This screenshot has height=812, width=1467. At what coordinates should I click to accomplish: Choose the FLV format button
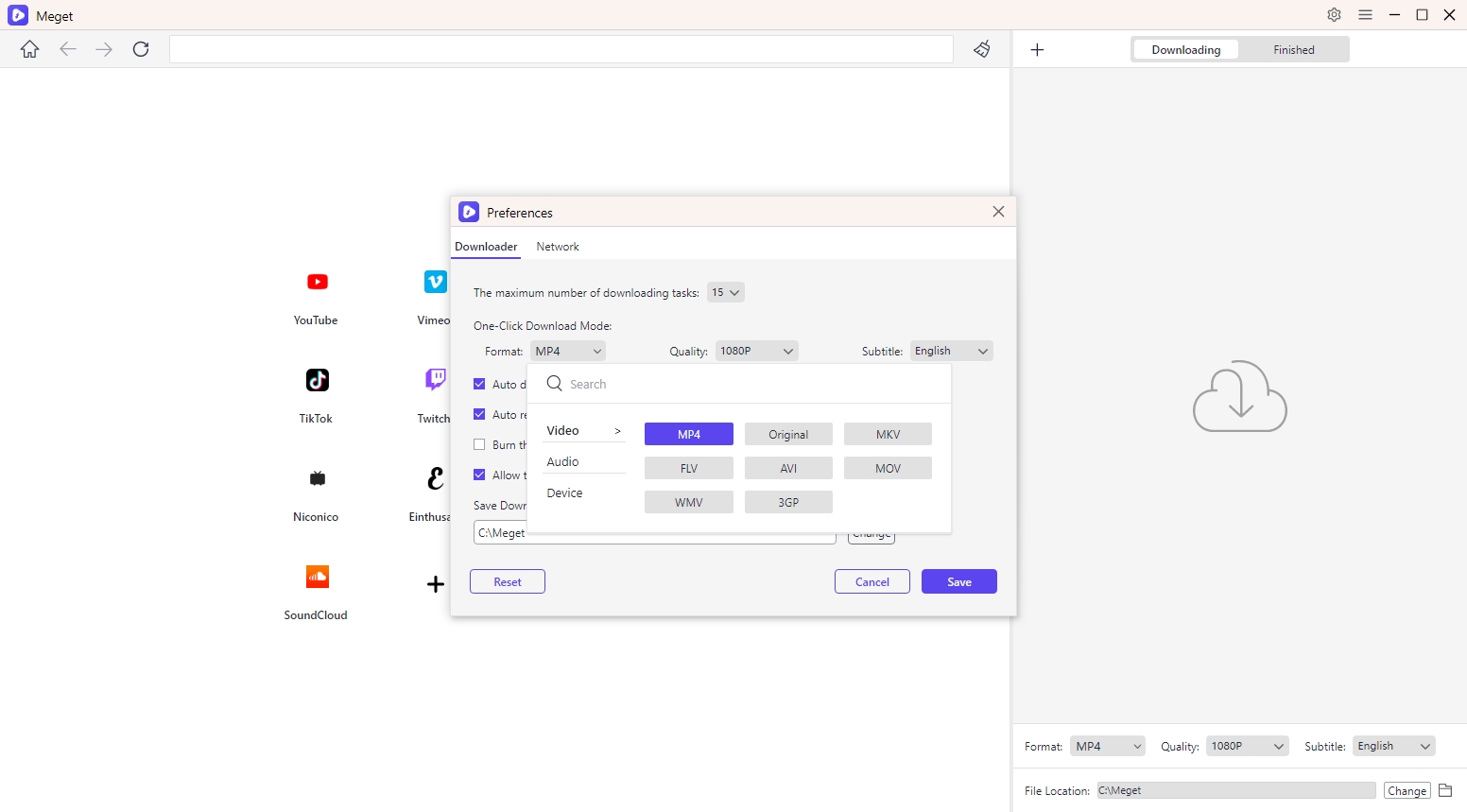coord(689,468)
